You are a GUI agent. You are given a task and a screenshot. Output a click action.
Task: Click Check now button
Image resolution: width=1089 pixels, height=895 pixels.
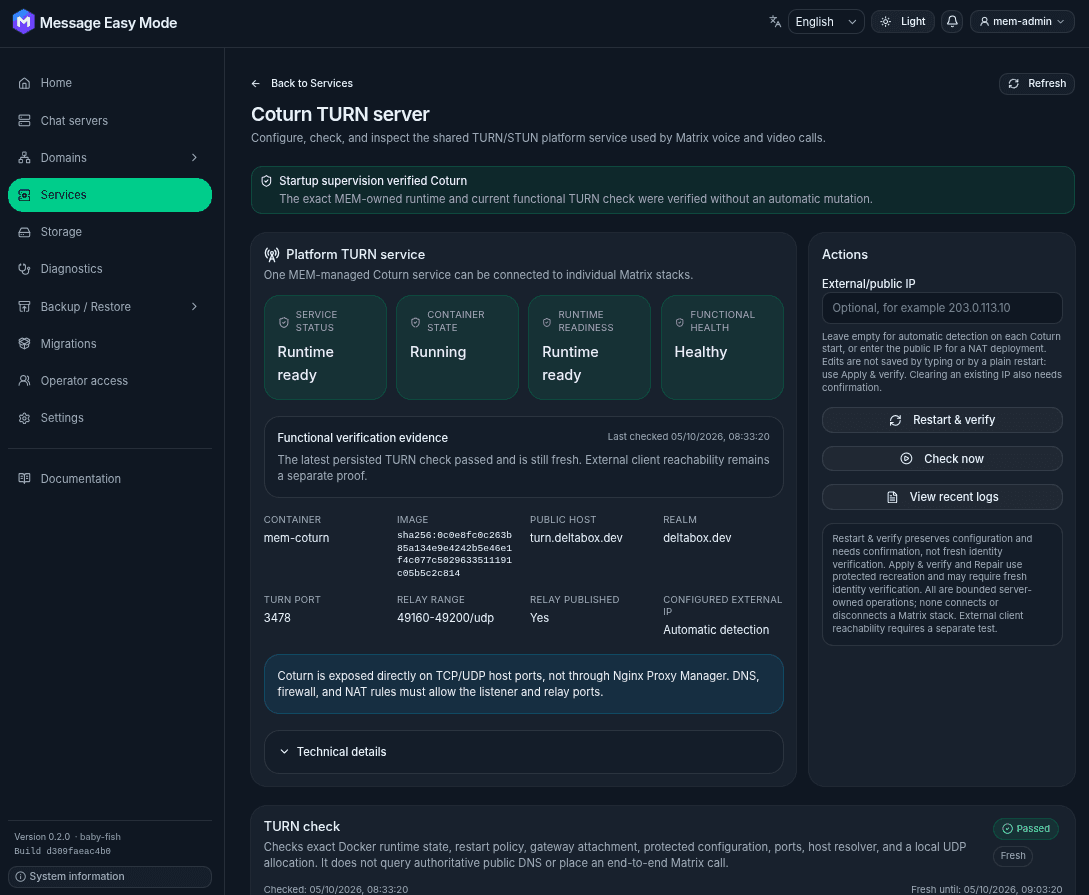[942, 459]
